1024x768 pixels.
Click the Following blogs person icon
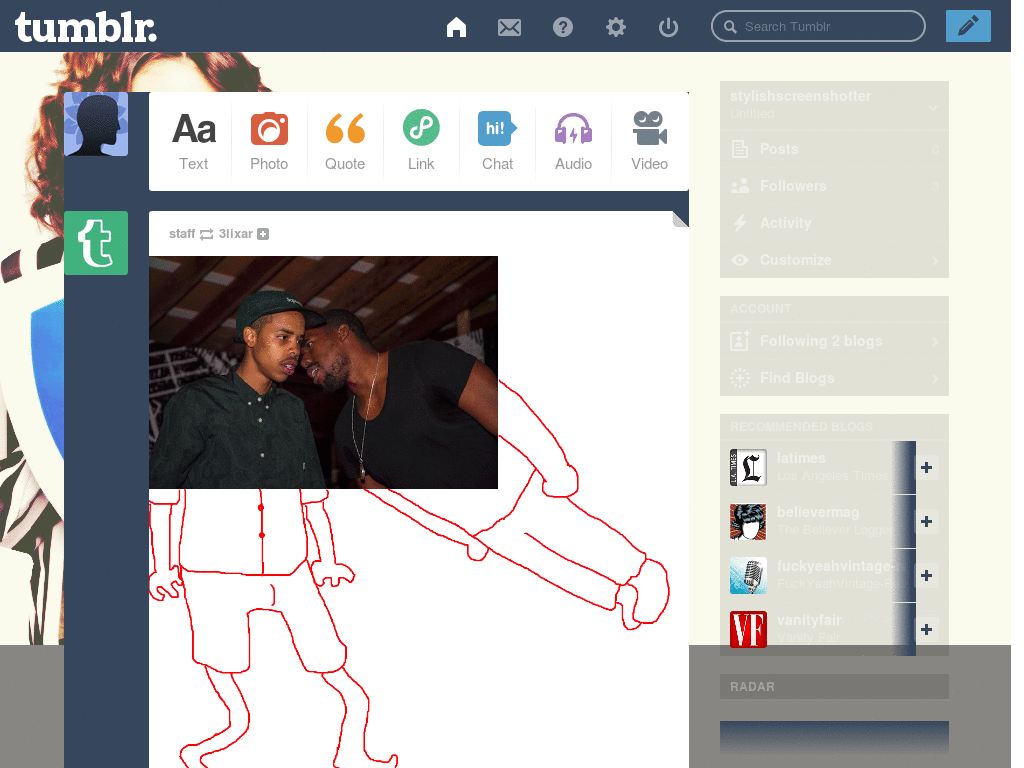click(x=739, y=340)
